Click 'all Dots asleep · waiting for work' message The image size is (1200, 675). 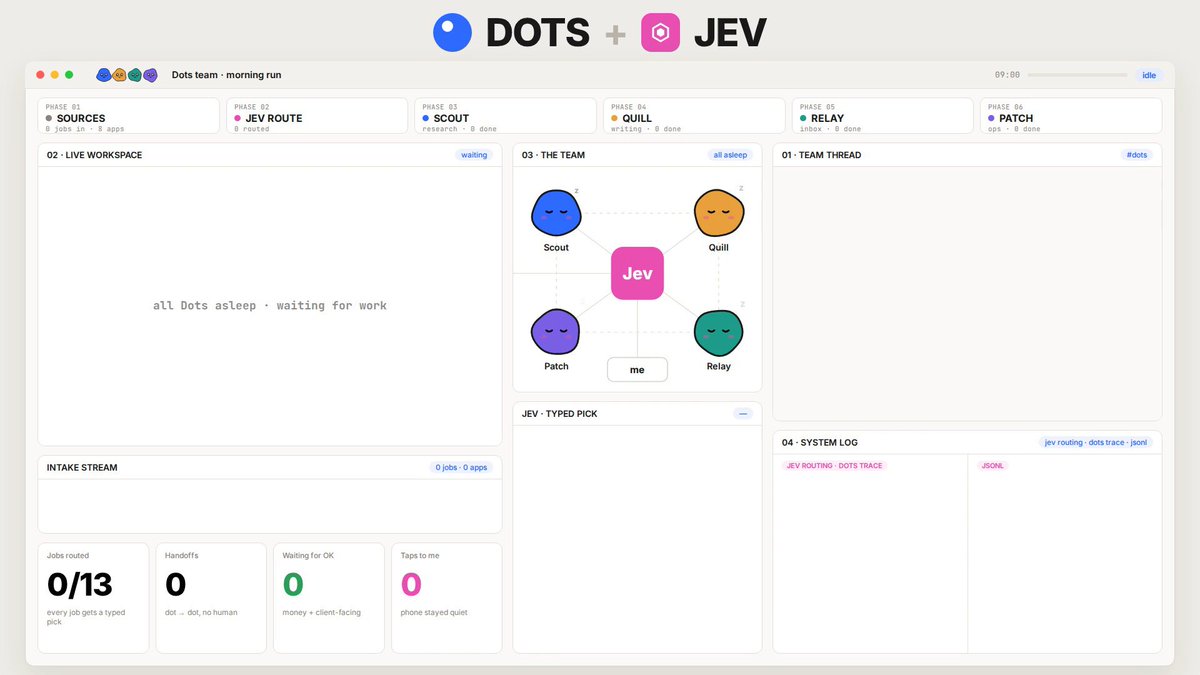click(270, 306)
